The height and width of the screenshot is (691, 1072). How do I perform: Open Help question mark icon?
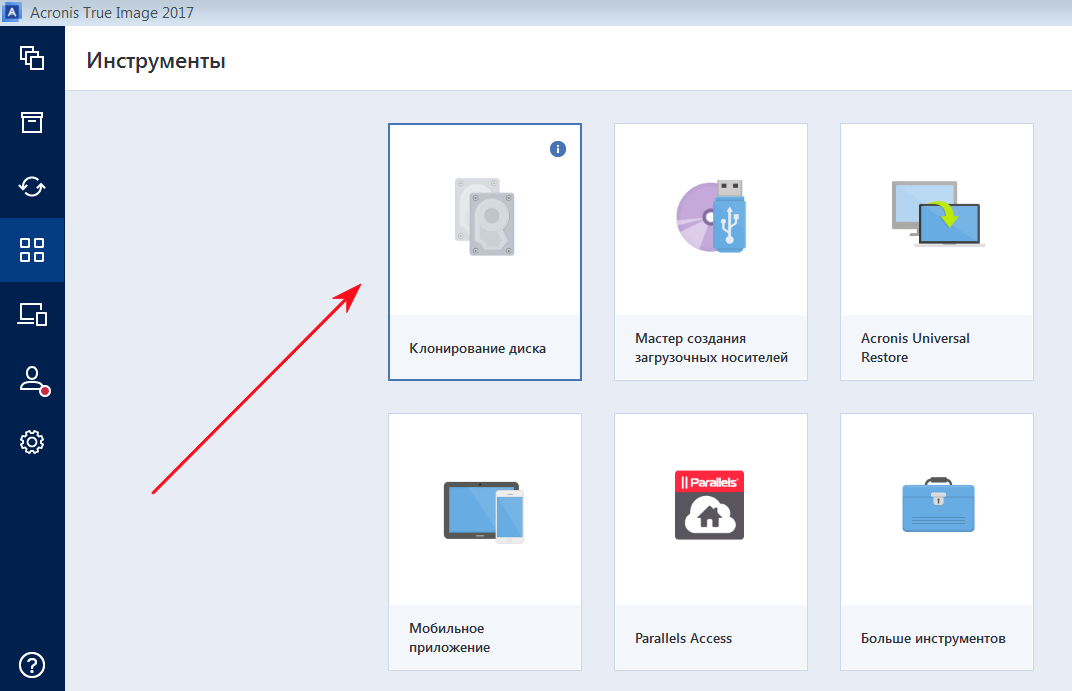(31, 665)
